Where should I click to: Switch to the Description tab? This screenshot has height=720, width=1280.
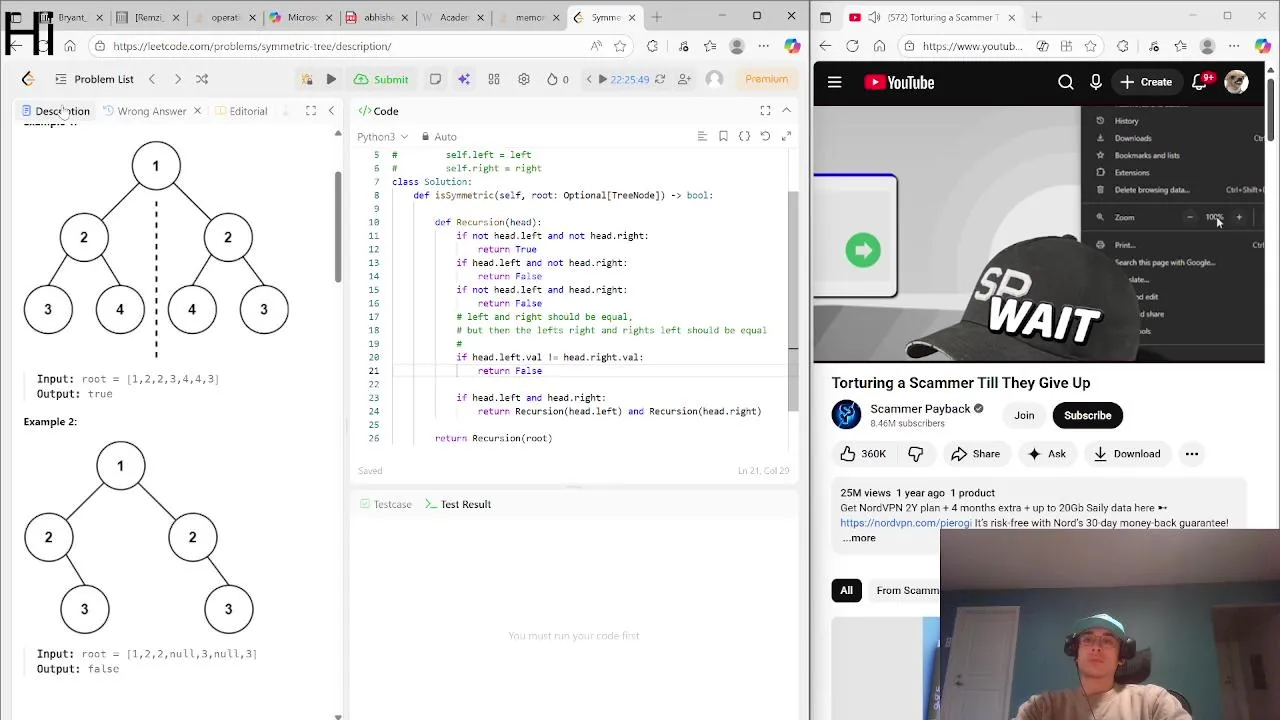pyautogui.click(x=56, y=111)
